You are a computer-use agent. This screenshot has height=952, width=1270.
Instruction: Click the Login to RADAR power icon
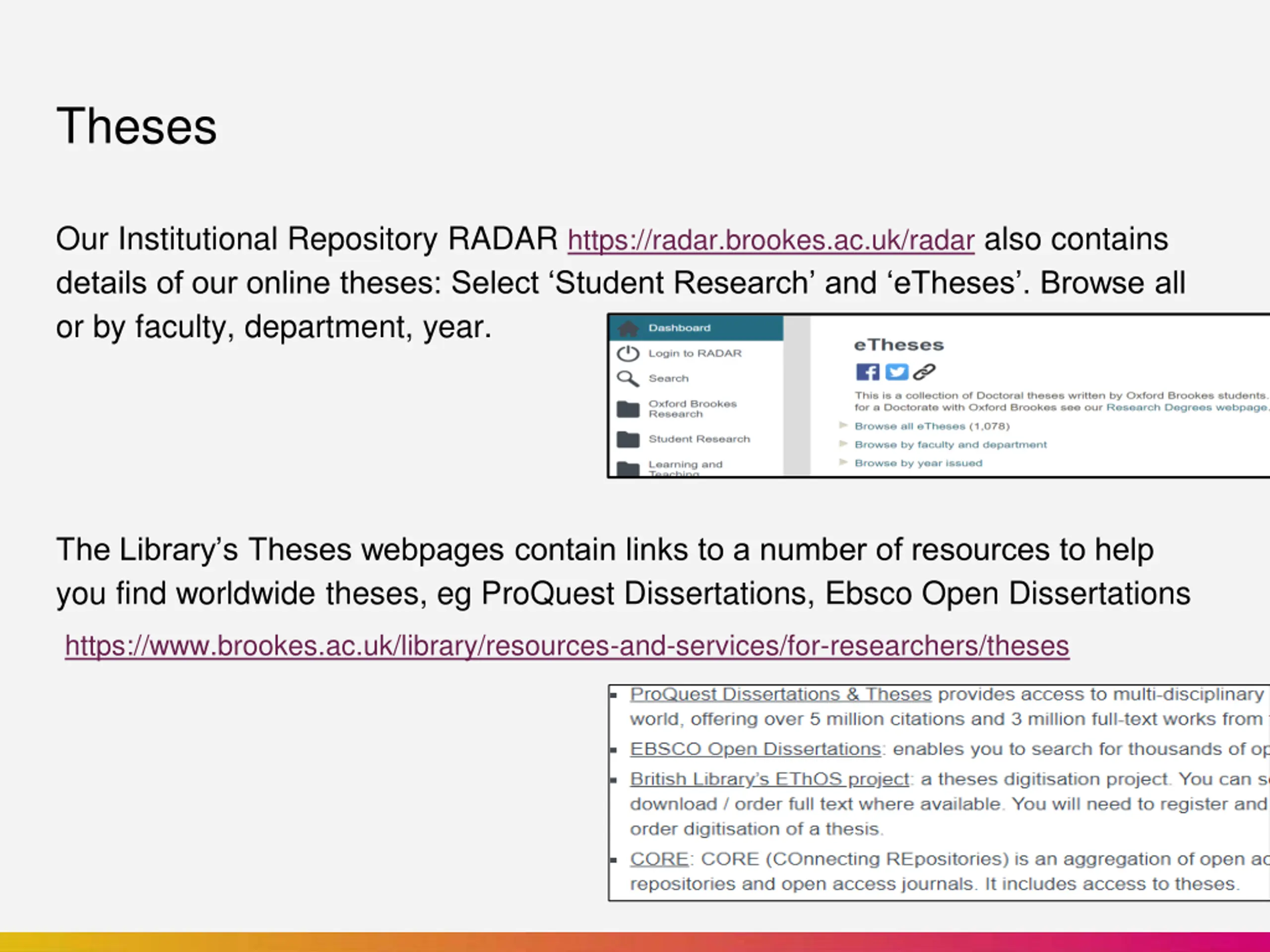pyautogui.click(x=628, y=354)
